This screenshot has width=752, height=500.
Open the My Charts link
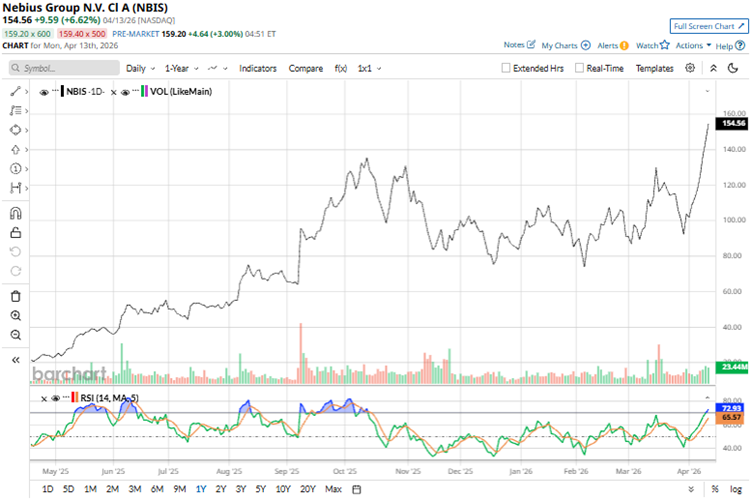click(x=559, y=46)
